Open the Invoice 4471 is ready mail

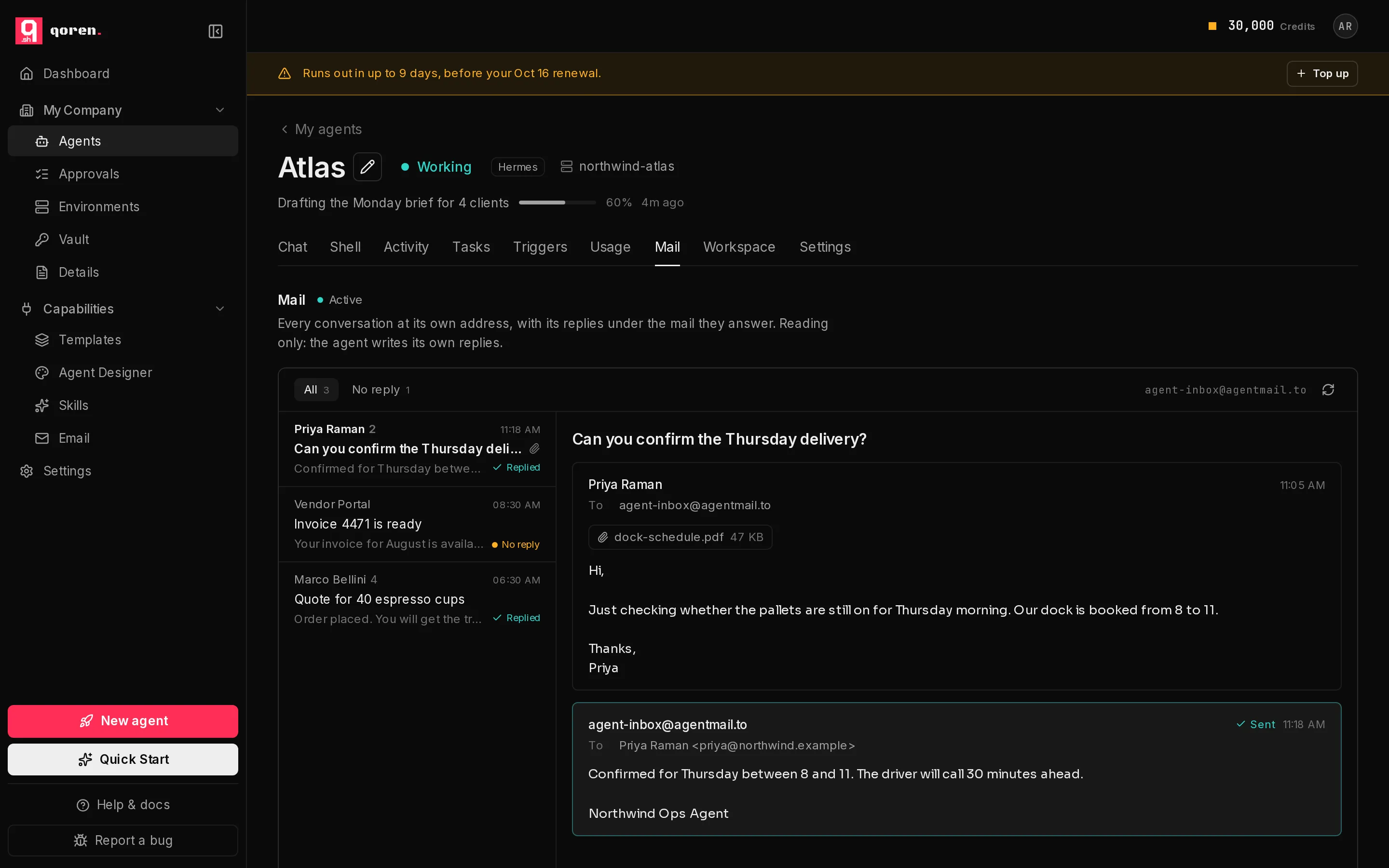pos(417,524)
